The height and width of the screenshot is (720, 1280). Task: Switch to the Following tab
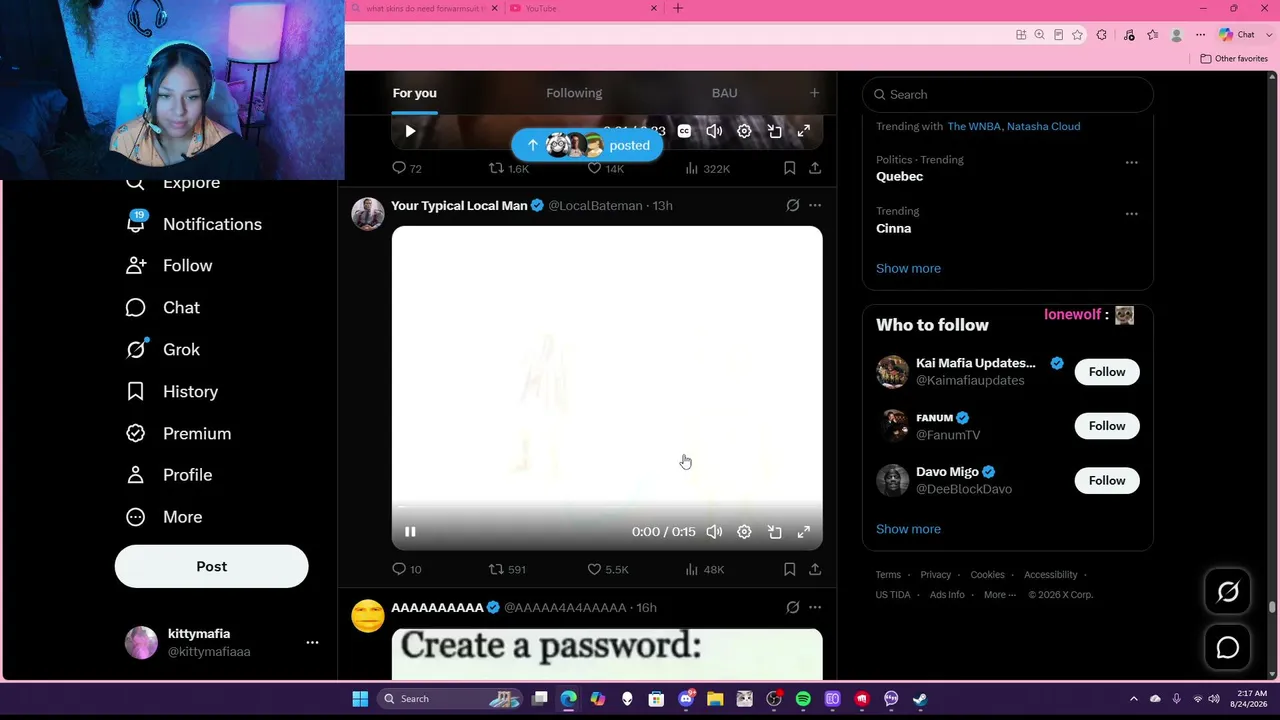click(574, 93)
